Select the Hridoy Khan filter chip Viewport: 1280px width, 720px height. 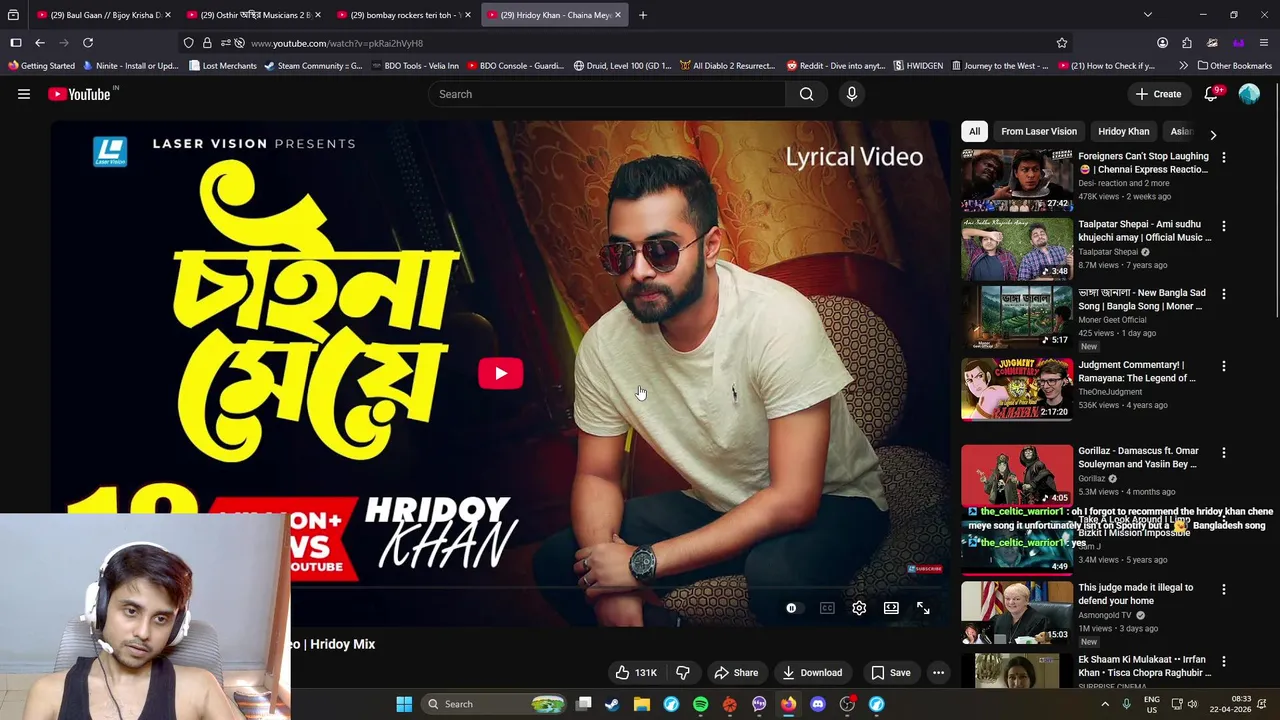[x=1123, y=131]
